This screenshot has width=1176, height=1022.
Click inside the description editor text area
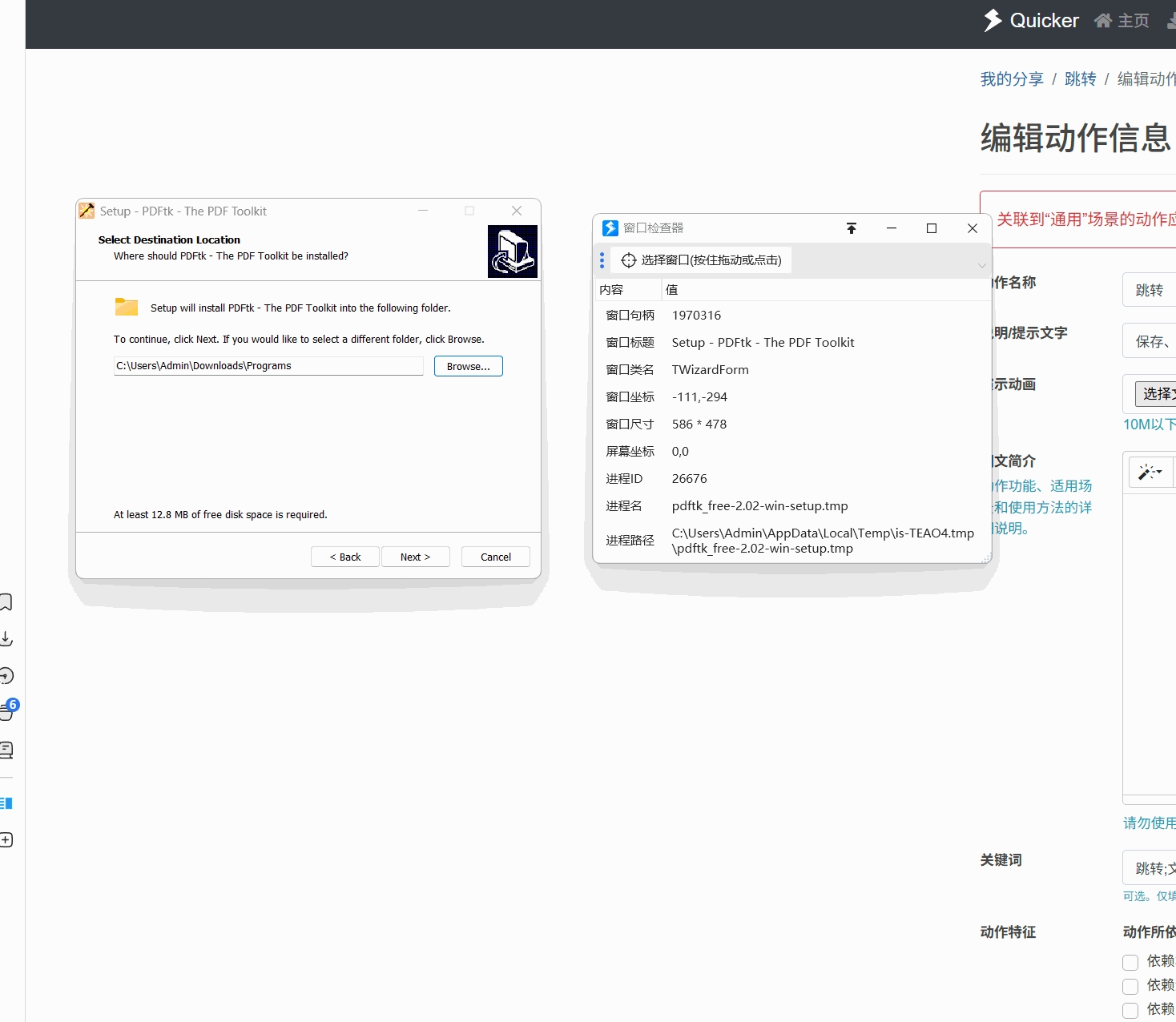click(x=1150, y=645)
